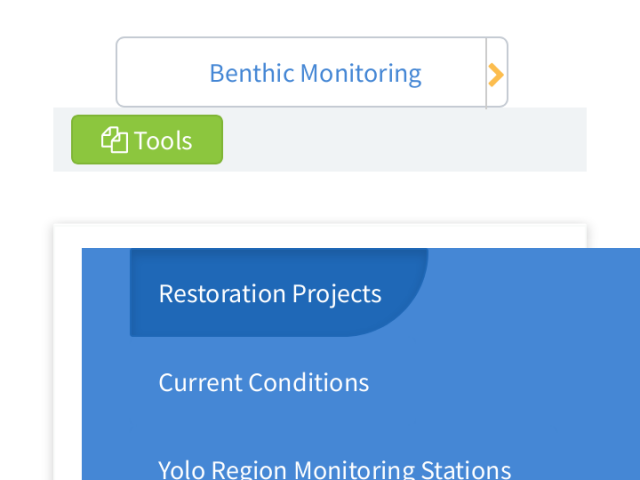Click empty blue menu area right of Current Conditions
The width and height of the screenshot is (640, 480).
[x=504, y=382]
